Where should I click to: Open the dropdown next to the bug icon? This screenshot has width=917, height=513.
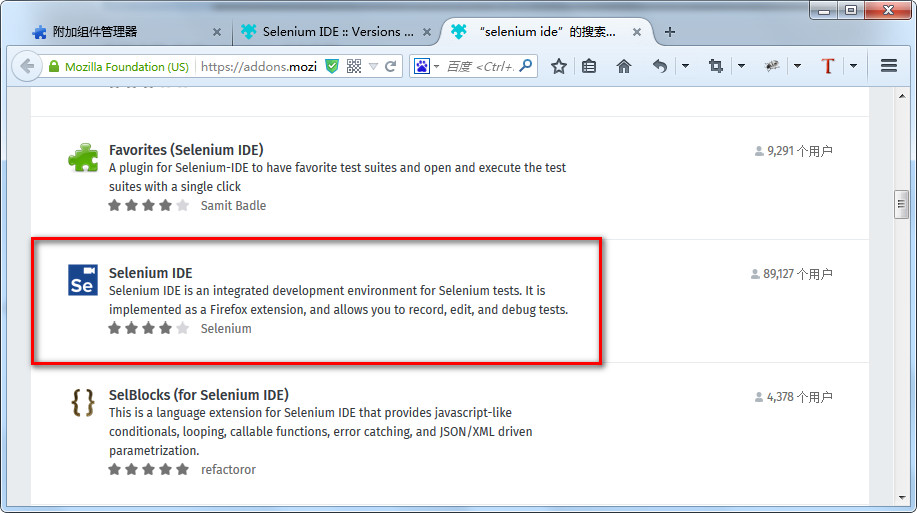[797, 66]
